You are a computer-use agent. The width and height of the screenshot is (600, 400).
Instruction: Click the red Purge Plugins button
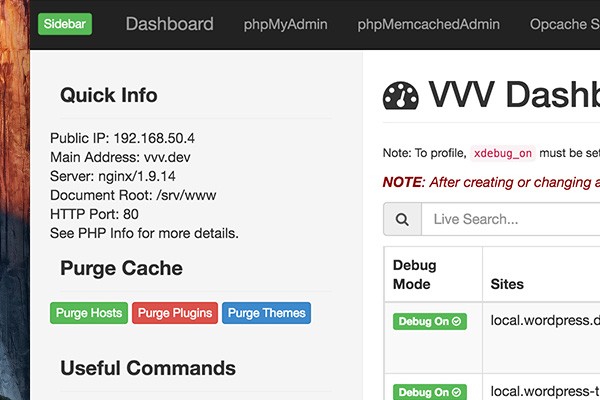pyautogui.click(x=175, y=313)
